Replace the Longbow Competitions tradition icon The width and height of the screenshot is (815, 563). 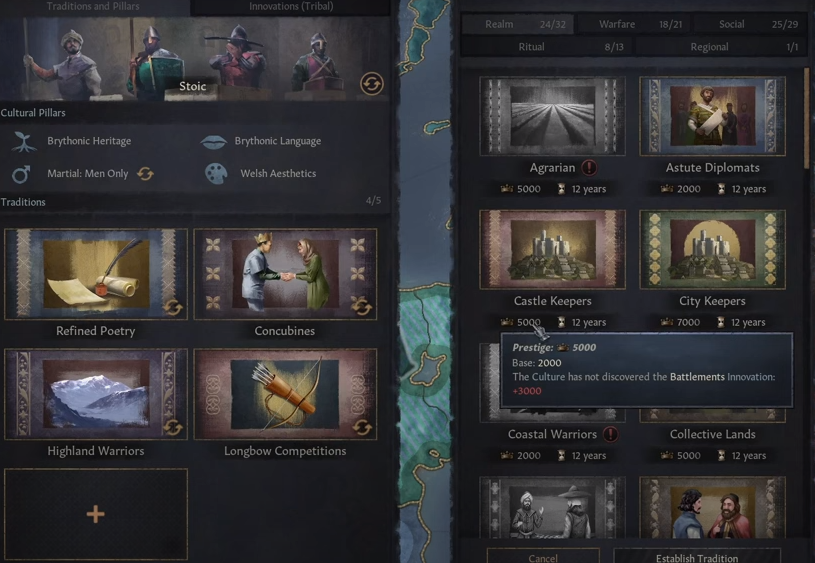click(362, 427)
